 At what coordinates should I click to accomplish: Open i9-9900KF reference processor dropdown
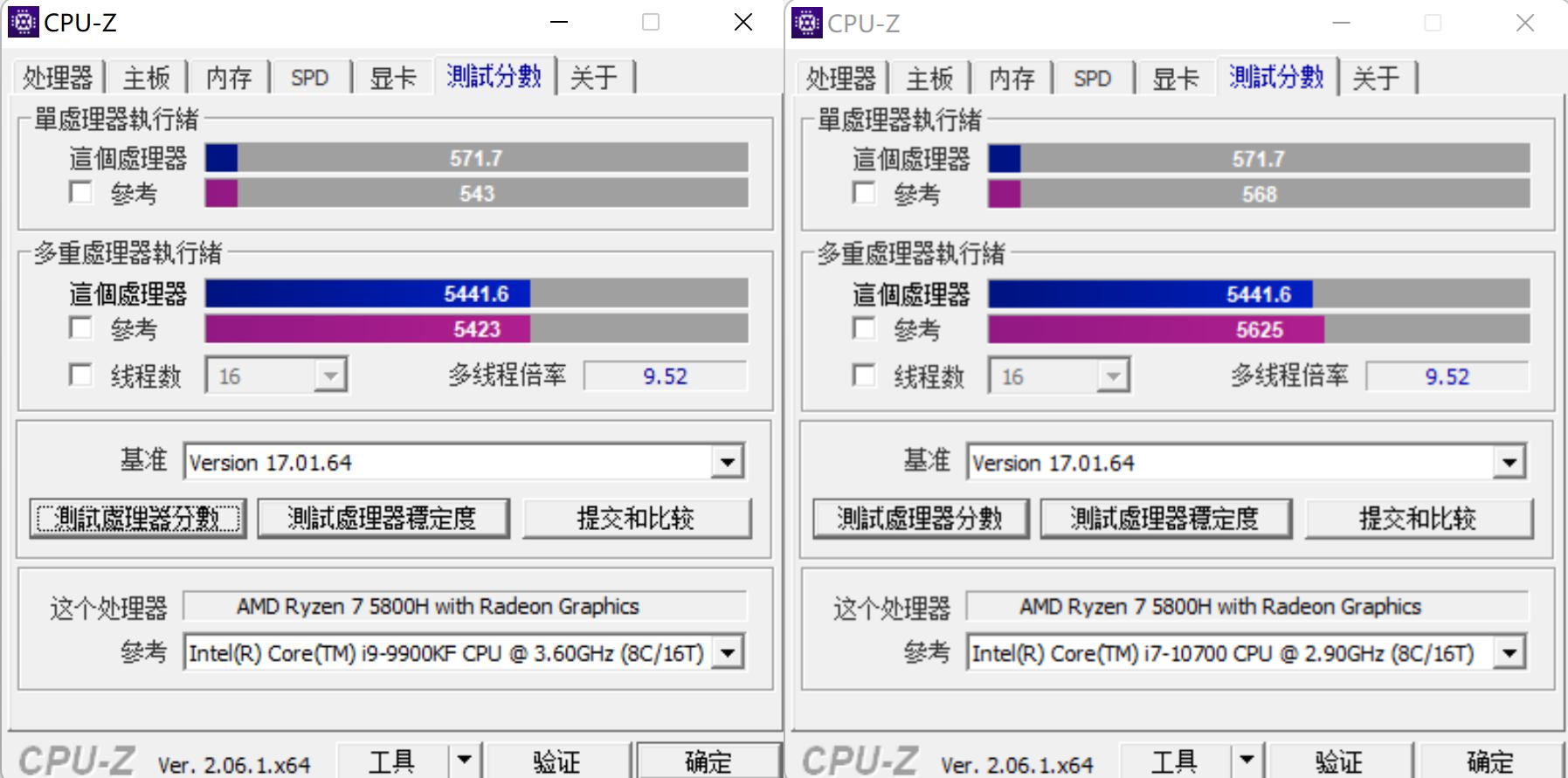coord(727,652)
